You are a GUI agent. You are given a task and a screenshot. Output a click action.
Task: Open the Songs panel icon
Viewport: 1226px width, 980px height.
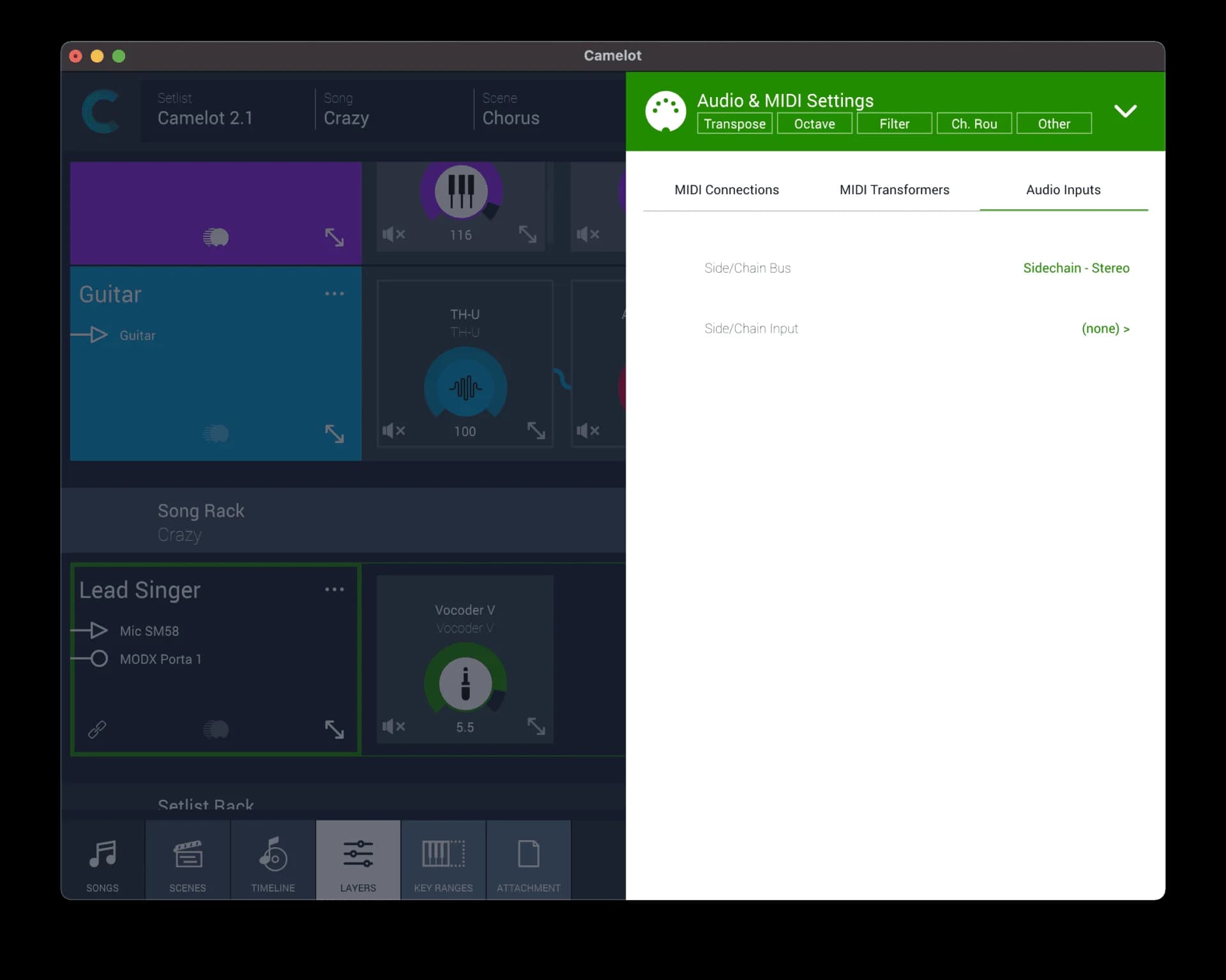(x=102, y=860)
